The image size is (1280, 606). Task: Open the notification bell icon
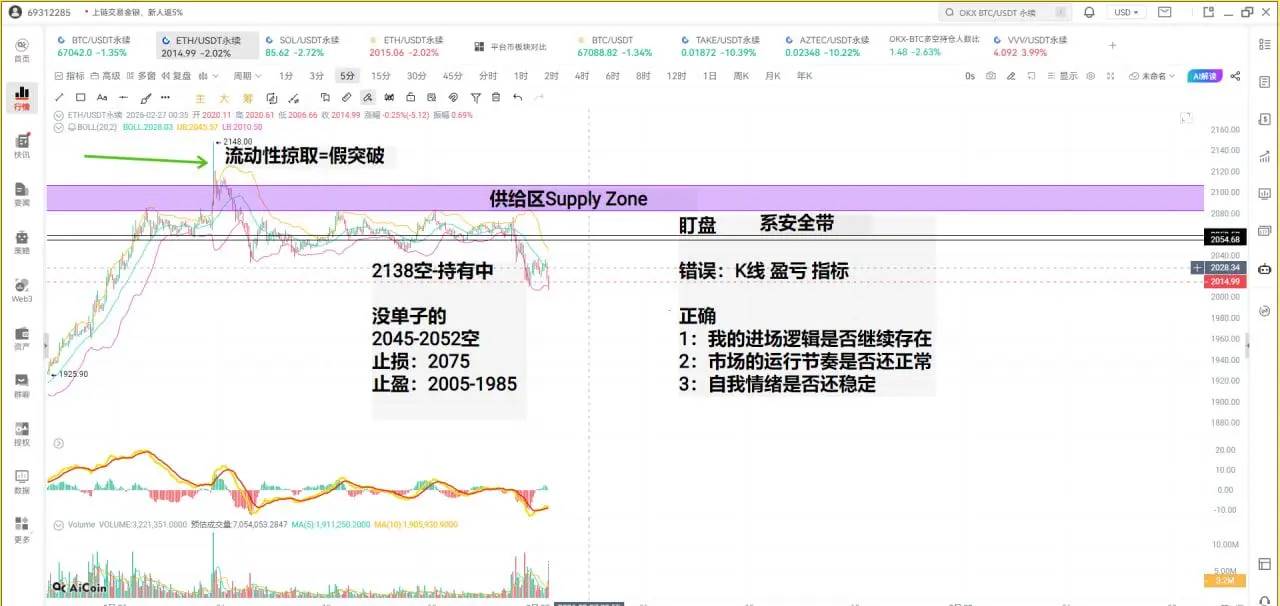1089,12
